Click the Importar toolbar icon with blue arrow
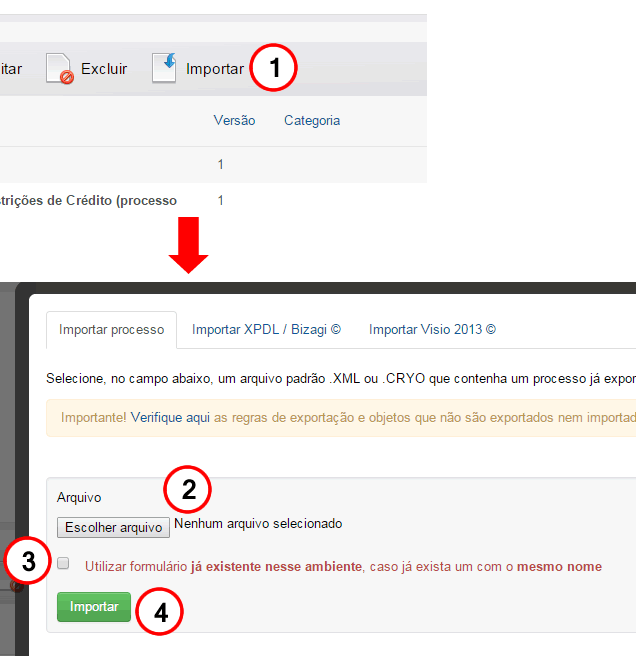Viewport: 636px width, 661px height. click(x=164, y=68)
